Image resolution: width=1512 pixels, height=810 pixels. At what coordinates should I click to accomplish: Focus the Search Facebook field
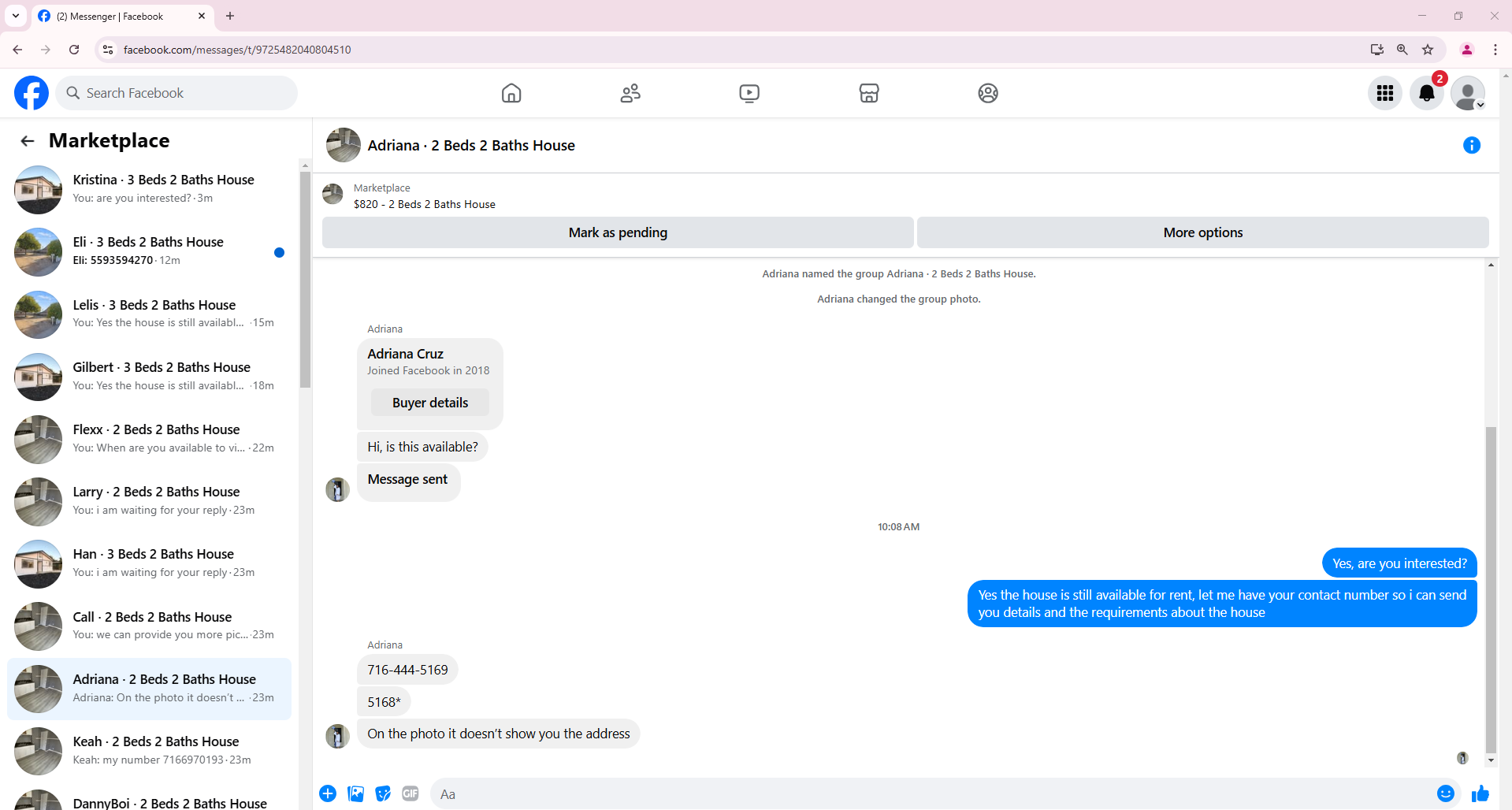(x=177, y=93)
